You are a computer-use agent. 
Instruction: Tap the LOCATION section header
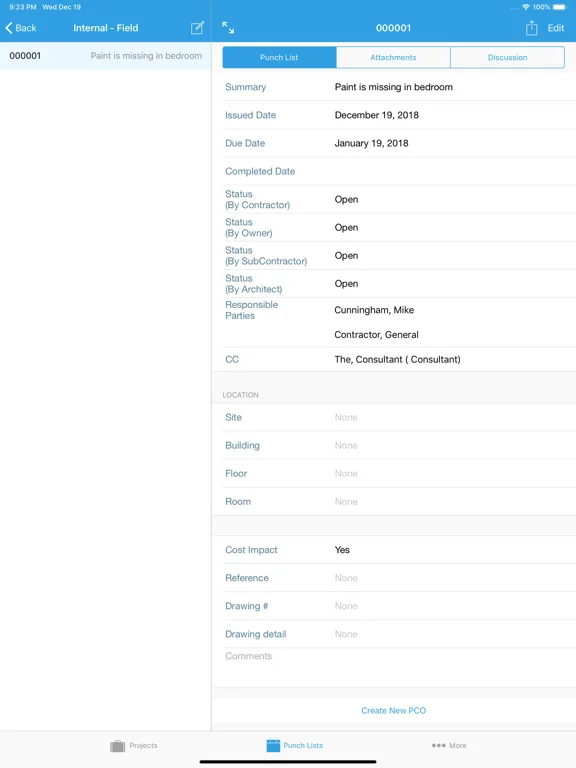[x=240, y=395]
